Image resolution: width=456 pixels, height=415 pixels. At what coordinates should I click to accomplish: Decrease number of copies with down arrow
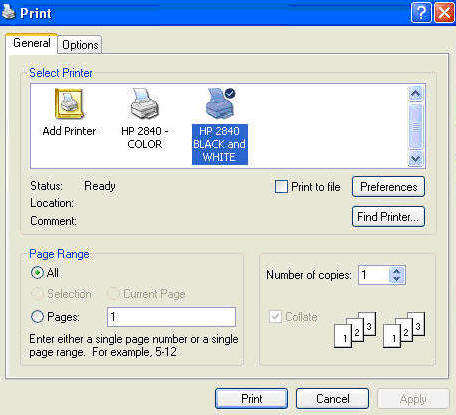pyautogui.click(x=397, y=279)
